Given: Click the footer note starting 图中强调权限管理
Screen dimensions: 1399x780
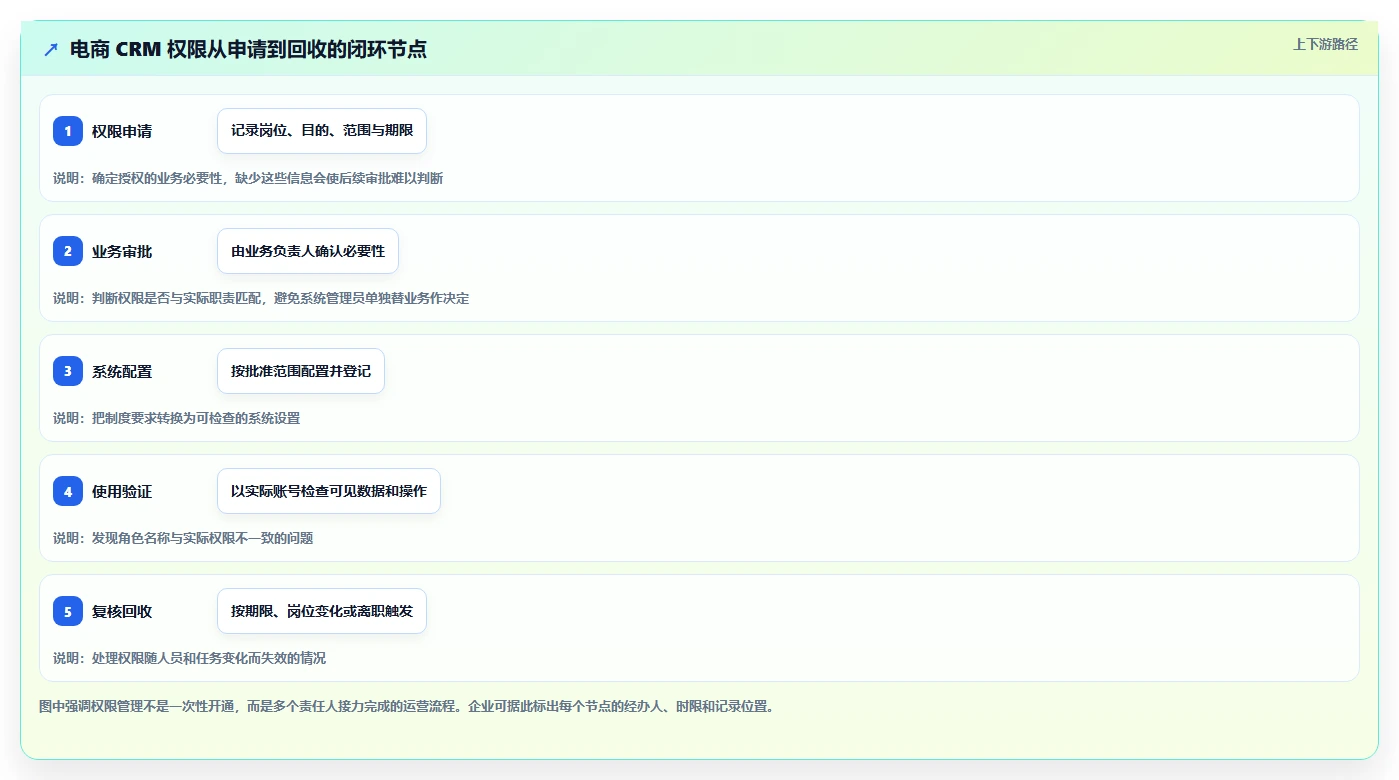Looking at the screenshot, I should (x=406, y=706).
